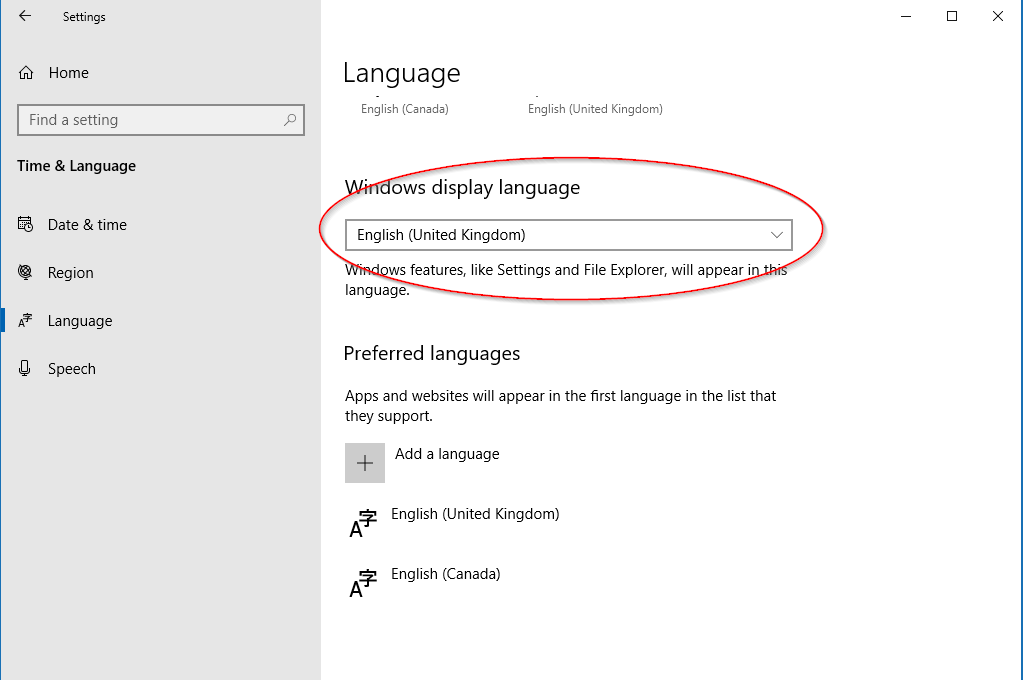Click the Find a setting search field
Image resolution: width=1023 pixels, height=680 pixels.
[x=160, y=120]
